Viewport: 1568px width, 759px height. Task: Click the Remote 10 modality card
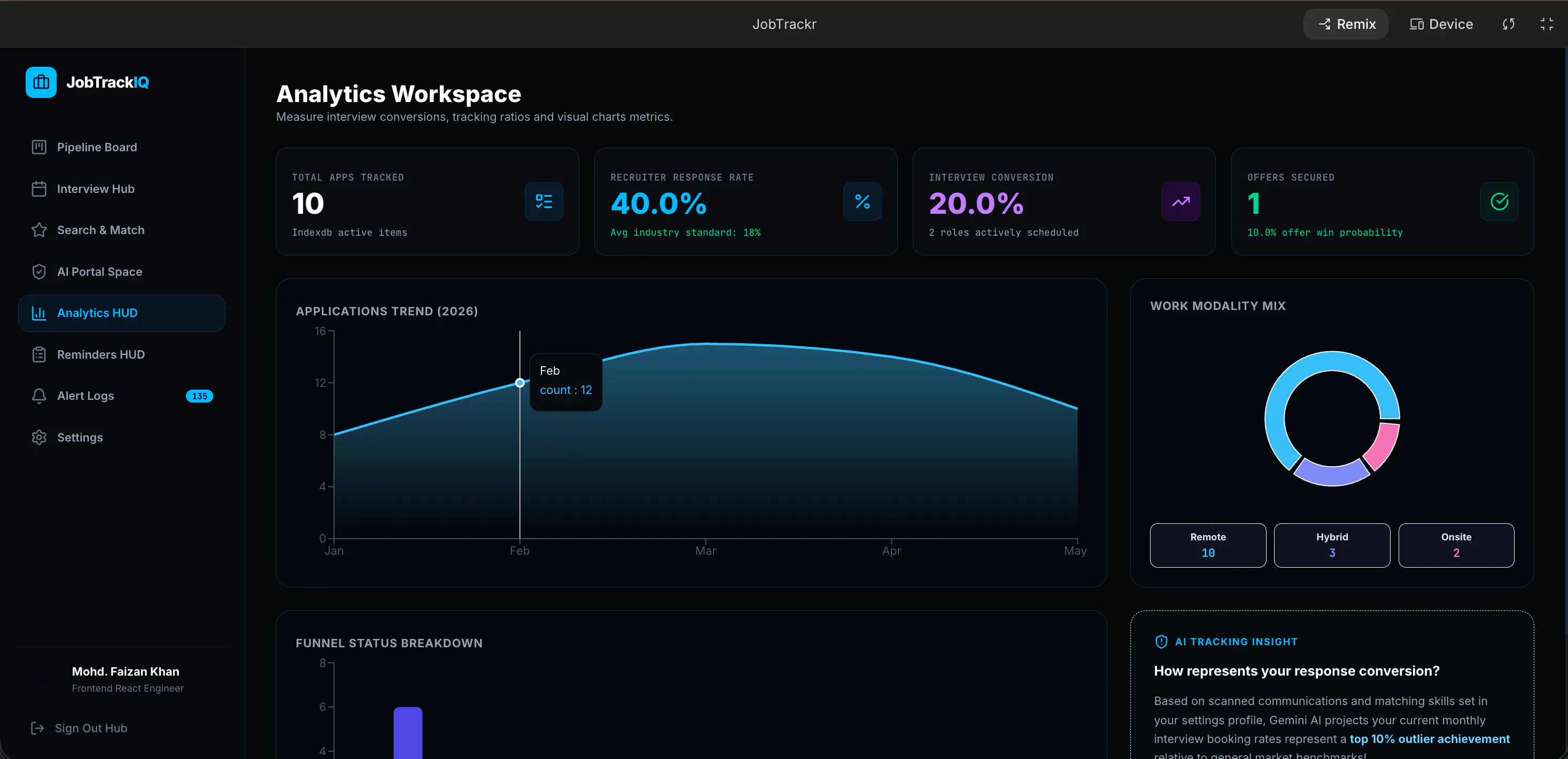click(x=1208, y=545)
